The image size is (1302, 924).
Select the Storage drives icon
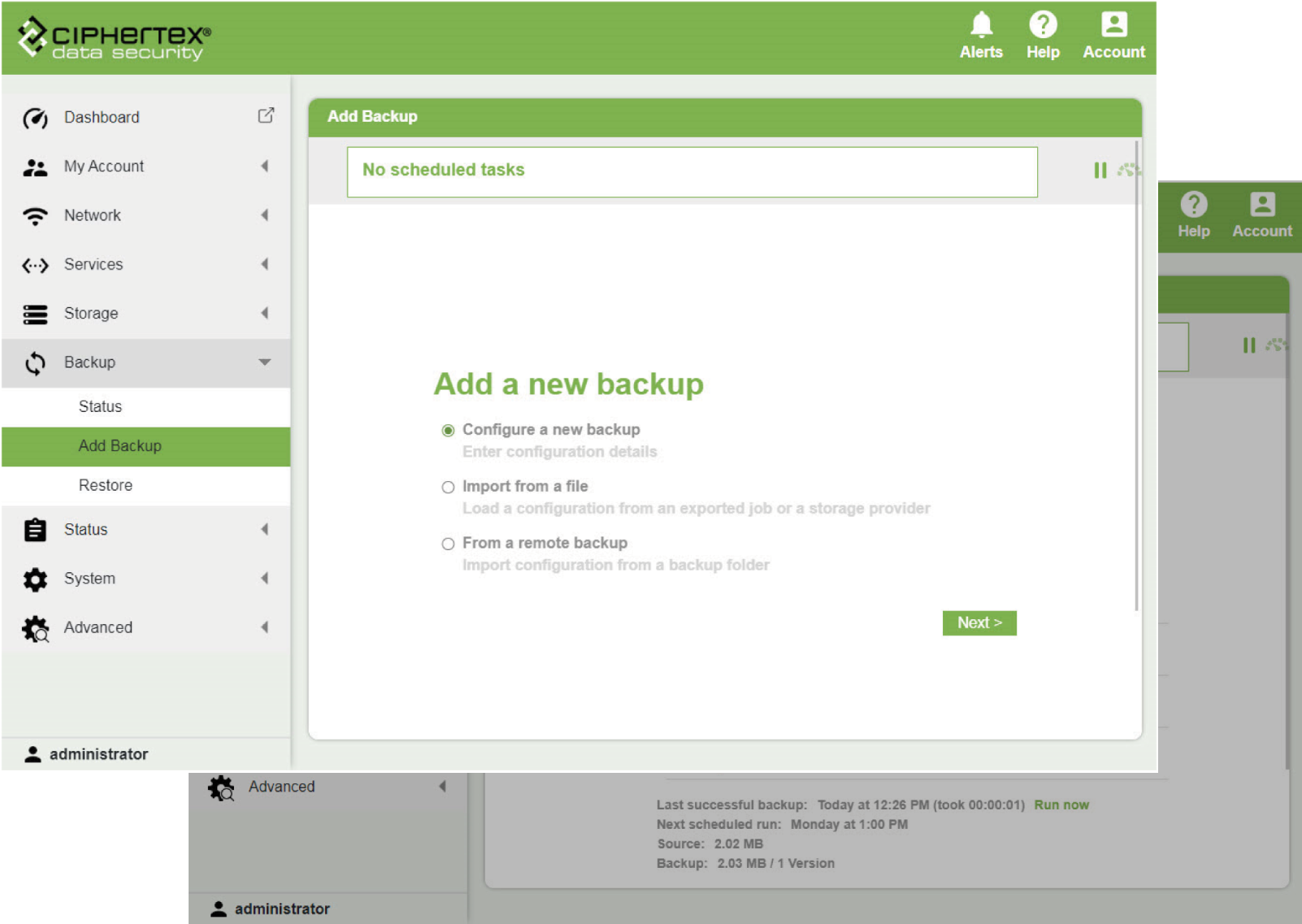34,314
